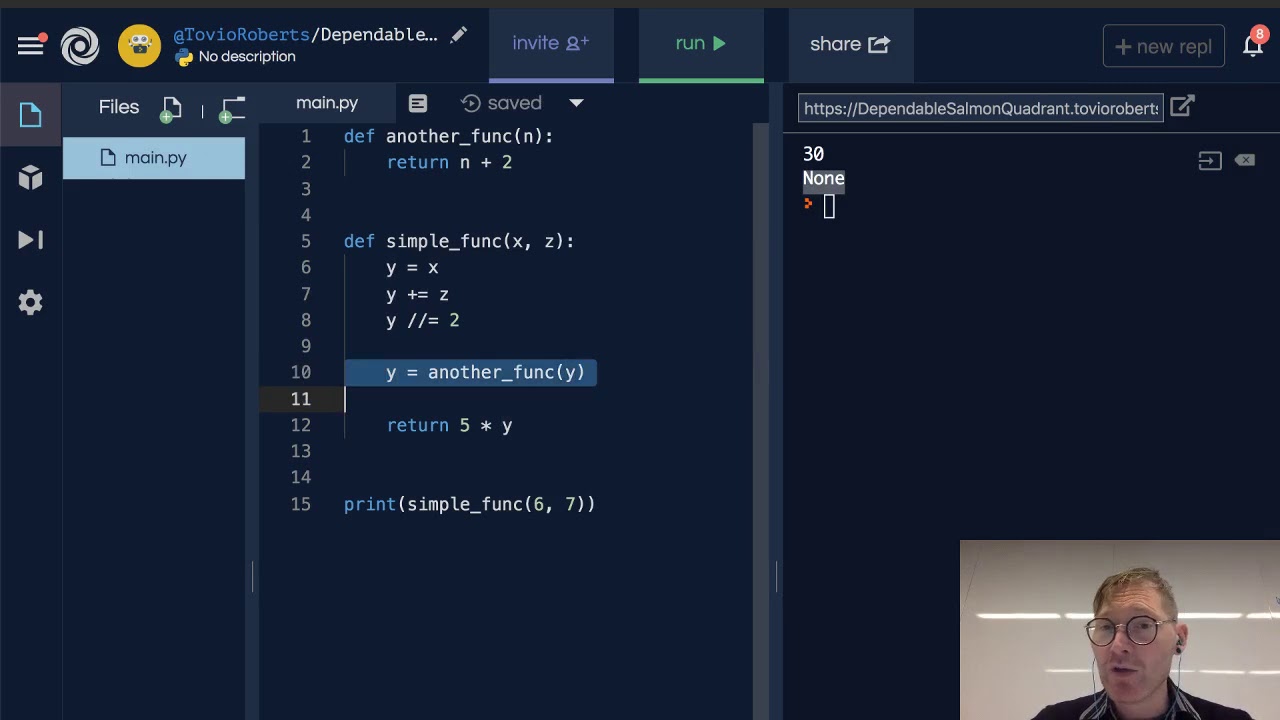Click the web preview URL field

tap(980, 108)
